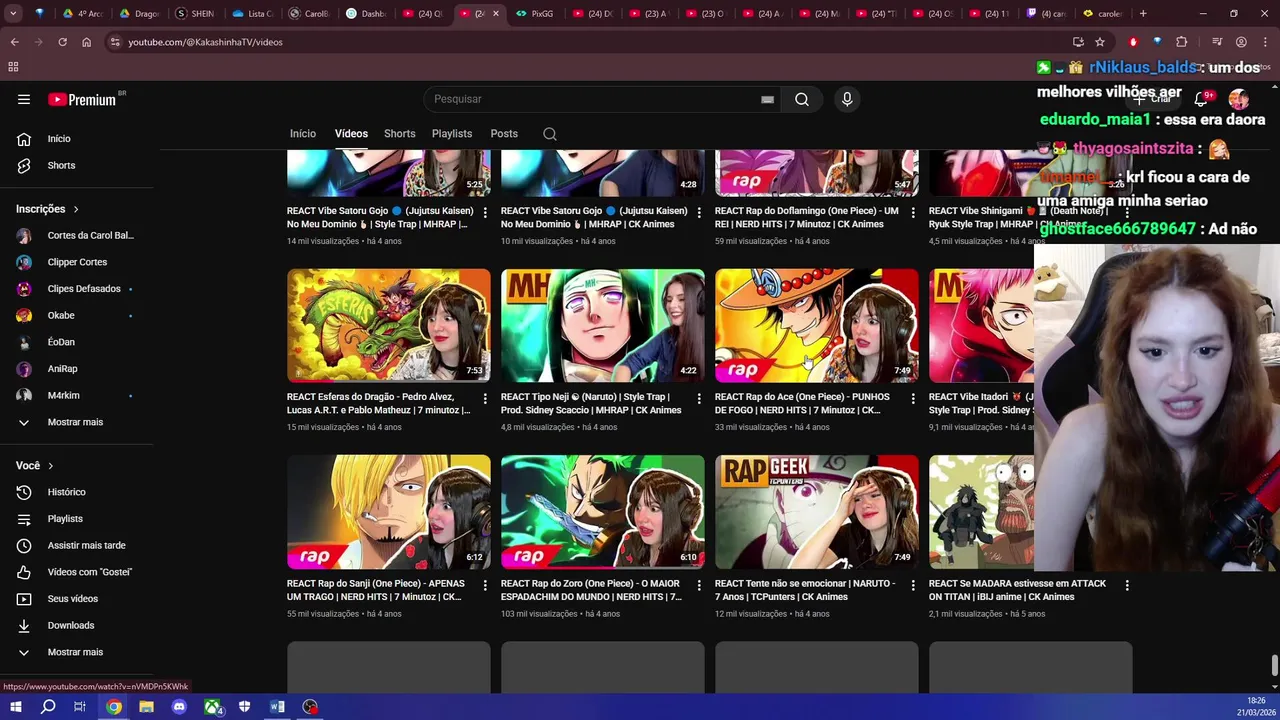The height and width of the screenshot is (720, 1280).
Task: Switch to Playlists channel tab
Action: click(452, 134)
